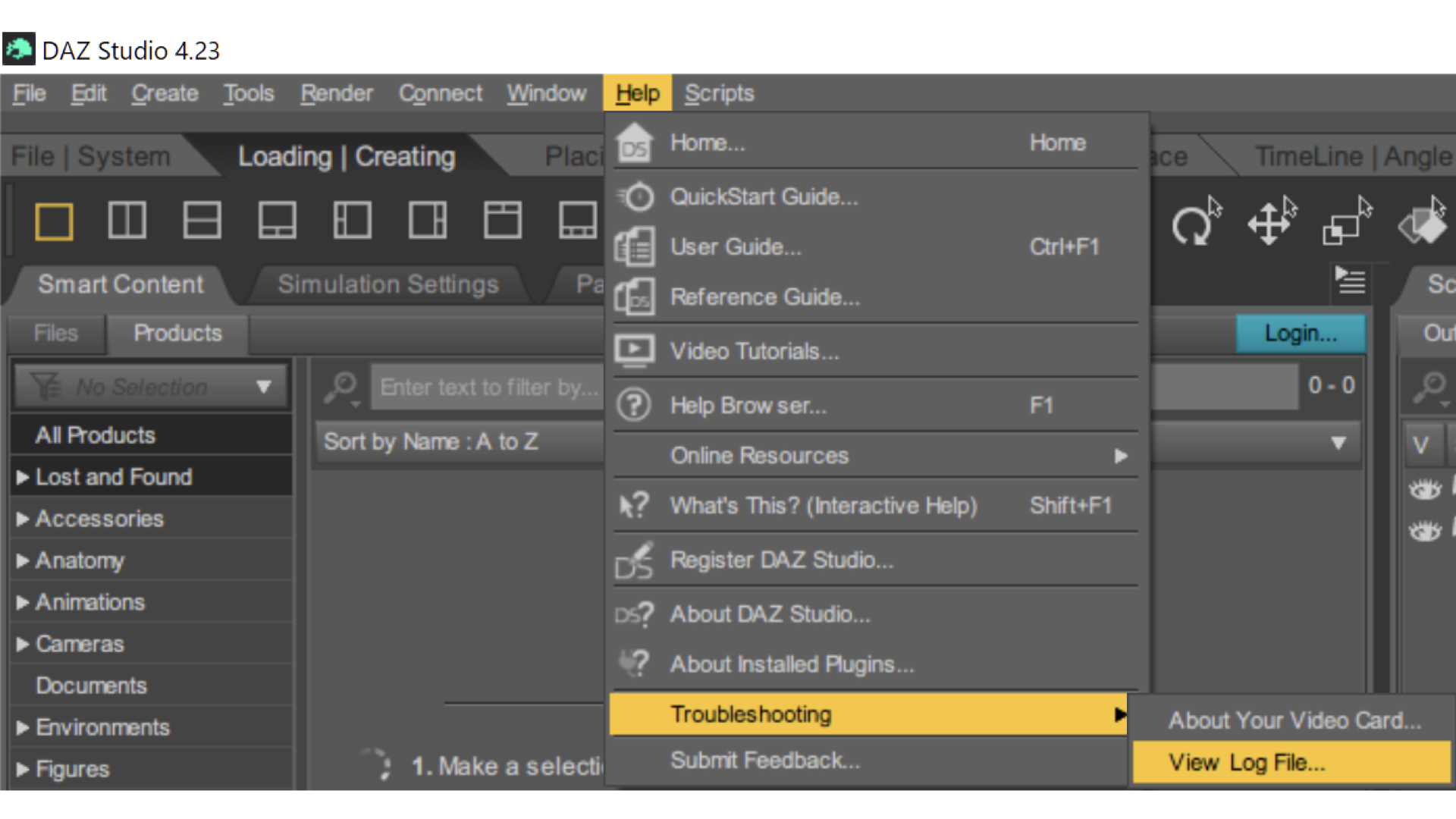The height and width of the screenshot is (819, 1456).
Task: Click the Video Tutorials monitor icon
Action: click(634, 351)
